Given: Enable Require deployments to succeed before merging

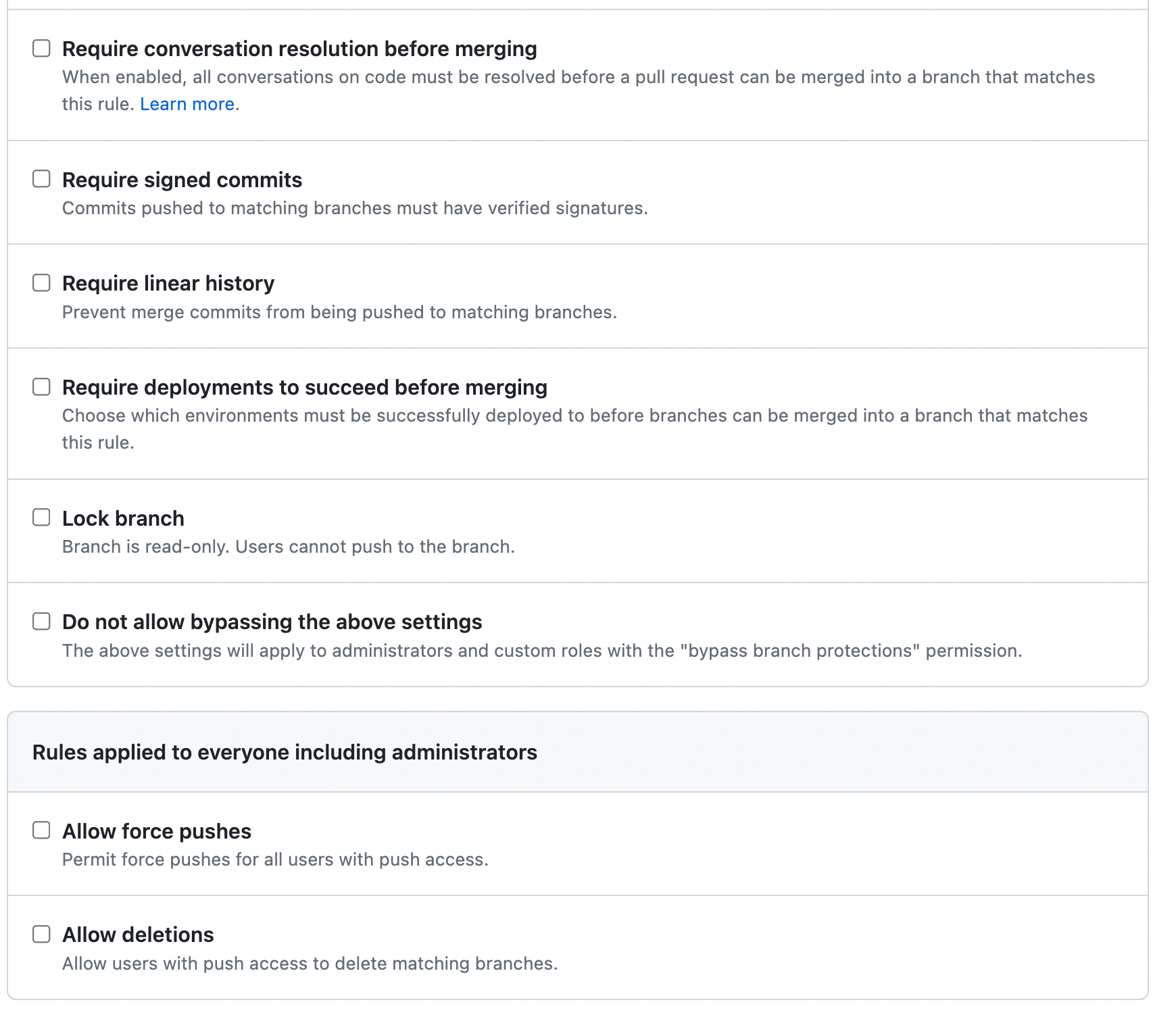Looking at the screenshot, I should pos(42,387).
